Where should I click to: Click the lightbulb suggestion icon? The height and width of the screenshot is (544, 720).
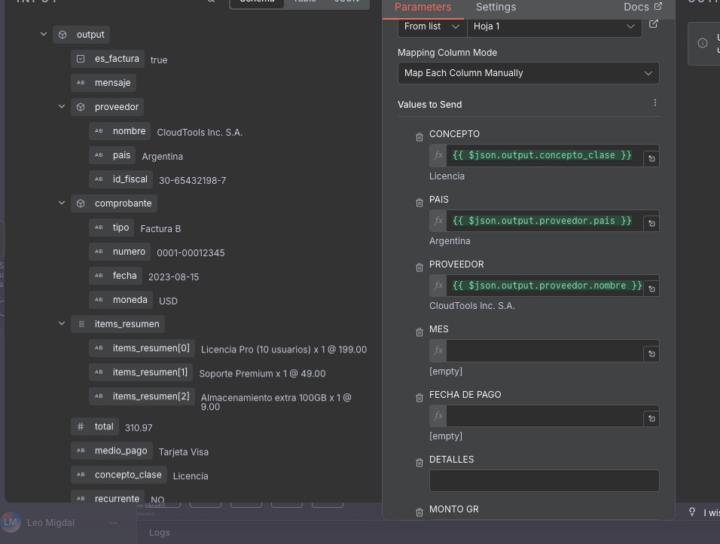click(x=692, y=512)
